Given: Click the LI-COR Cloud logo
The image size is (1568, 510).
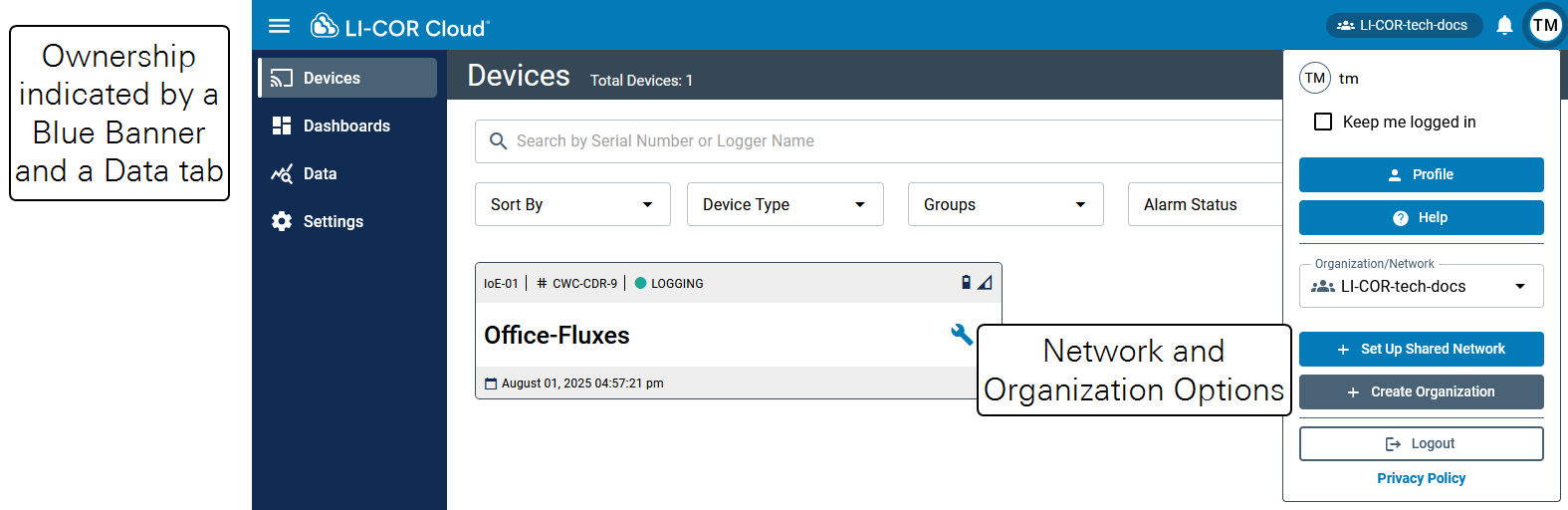Looking at the screenshot, I should click(x=399, y=27).
